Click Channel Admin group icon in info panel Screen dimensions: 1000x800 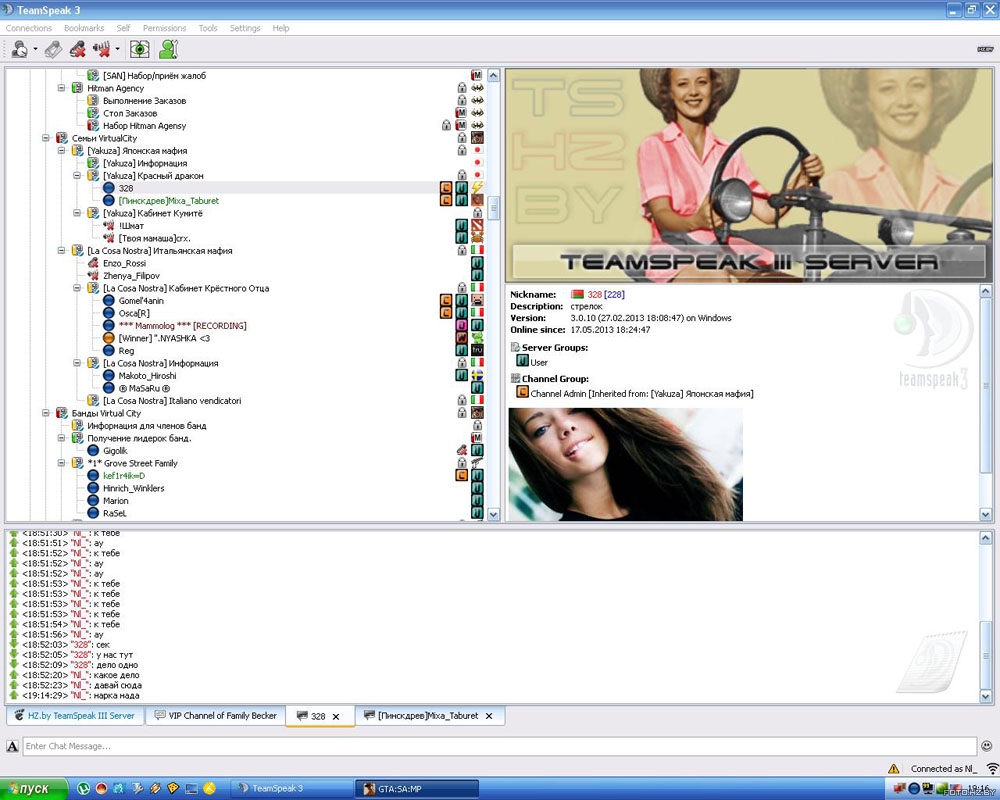[x=522, y=392]
